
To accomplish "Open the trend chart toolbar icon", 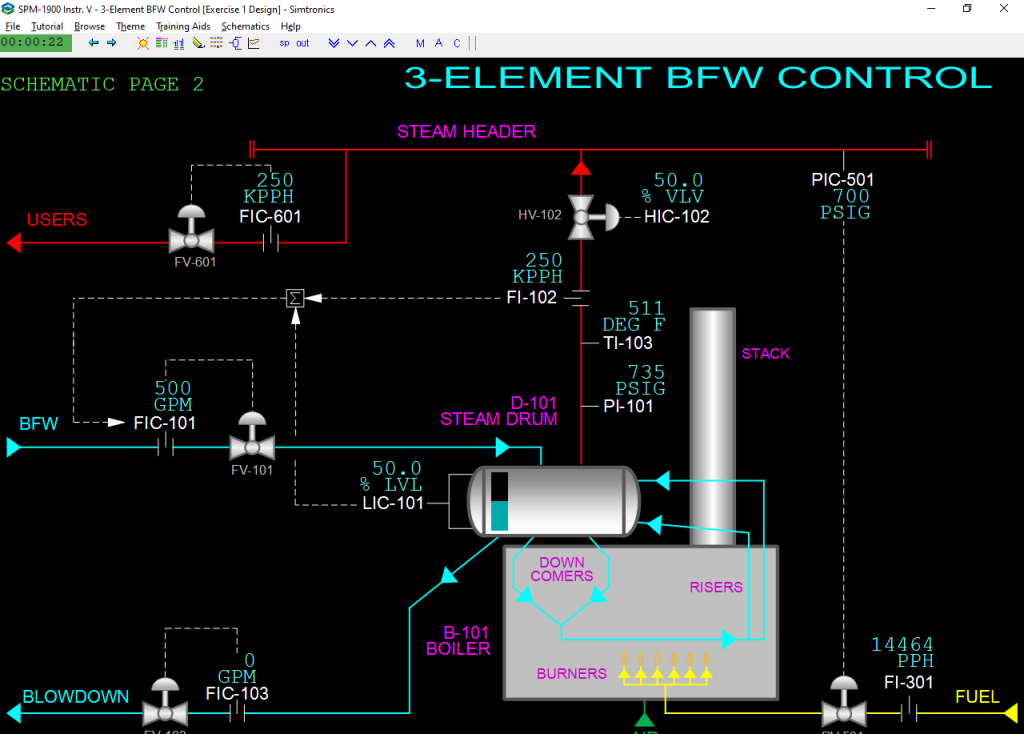I will [254, 44].
